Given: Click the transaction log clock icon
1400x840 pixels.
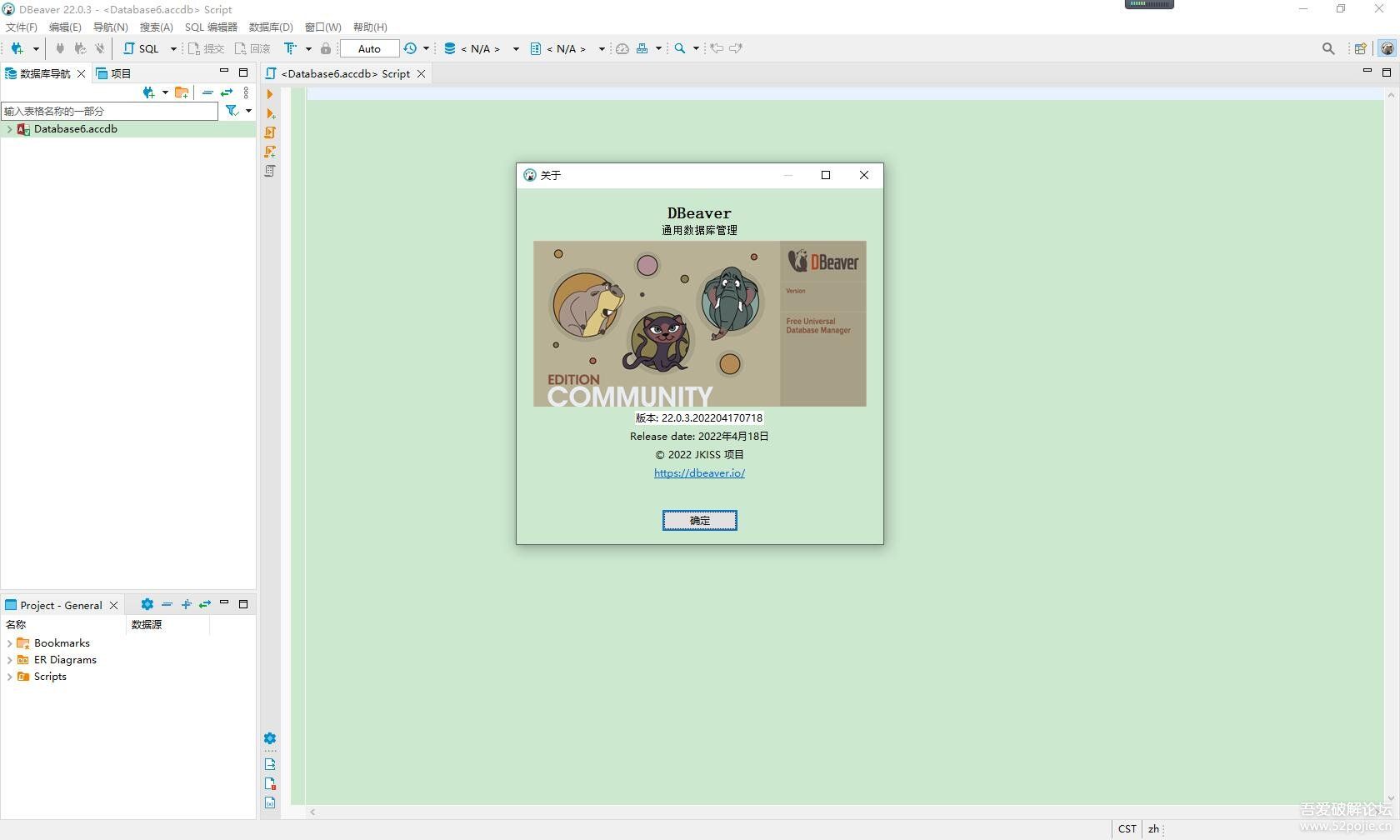Looking at the screenshot, I should click(x=410, y=48).
